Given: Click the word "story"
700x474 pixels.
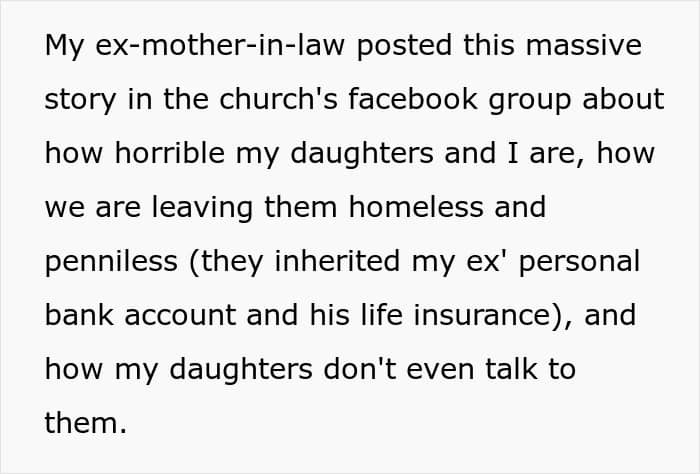Looking at the screenshot, I should [x=80, y=101].
